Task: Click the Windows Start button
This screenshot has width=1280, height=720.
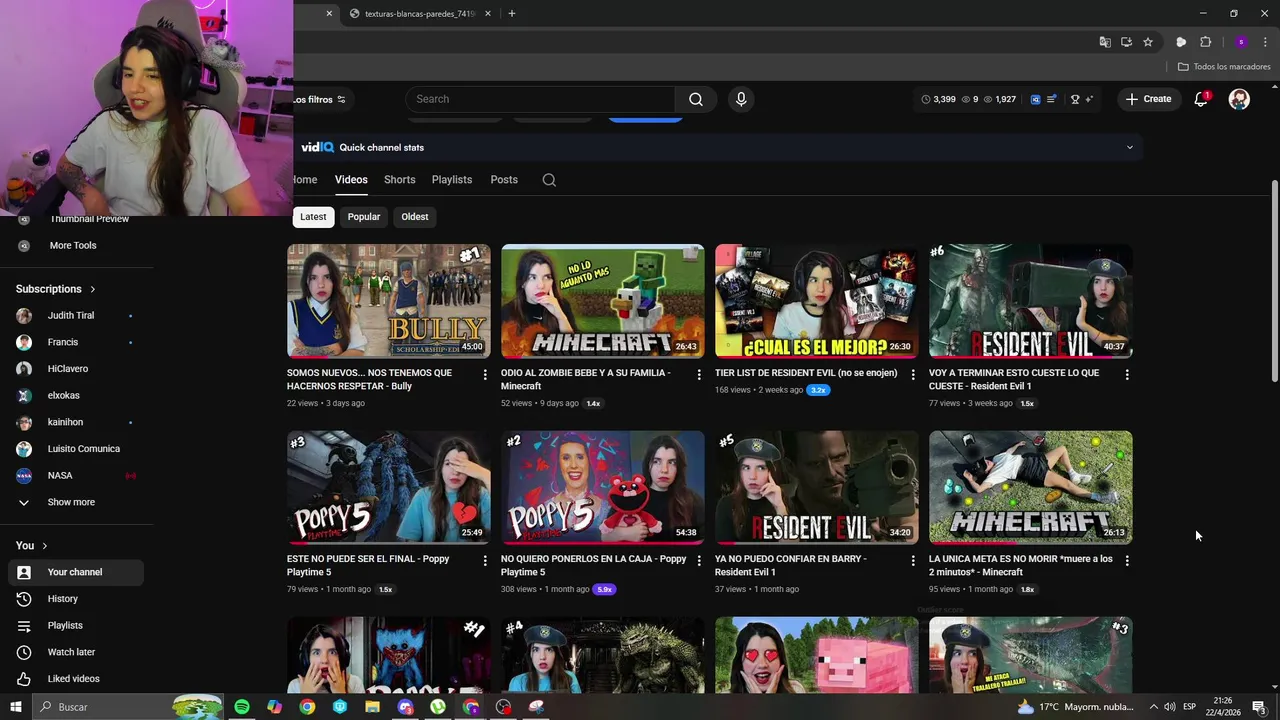Action: click(x=16, y=707)
